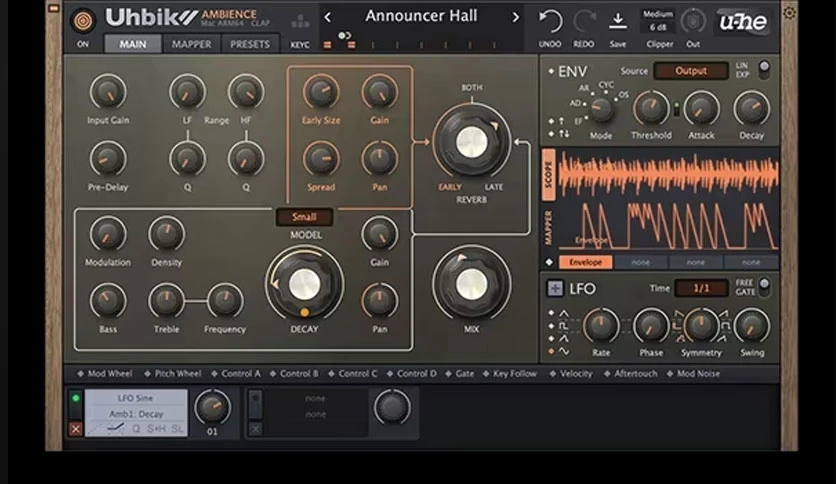Remove the LFO Sine mod slot with red X

(76, 429)
